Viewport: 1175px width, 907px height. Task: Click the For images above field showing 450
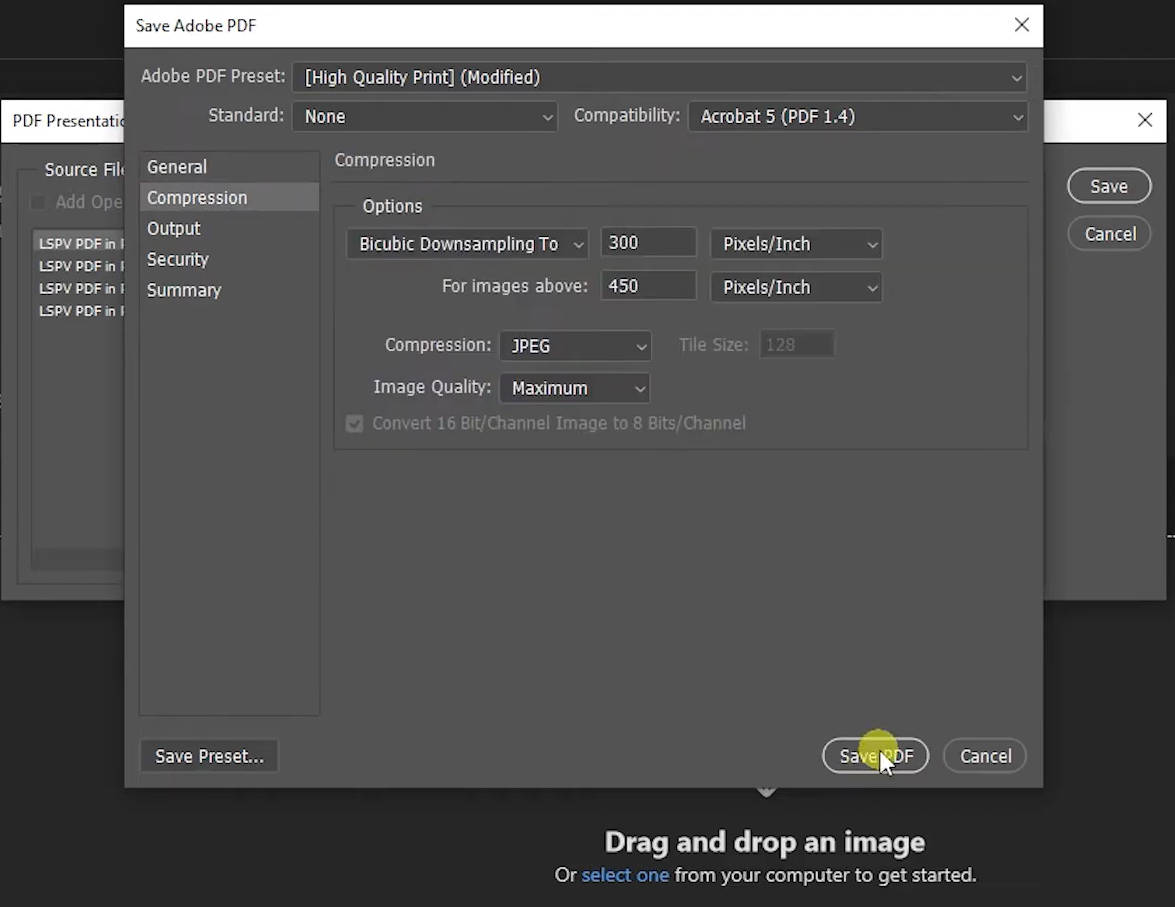pyautogui.click(x=649, y=286)
